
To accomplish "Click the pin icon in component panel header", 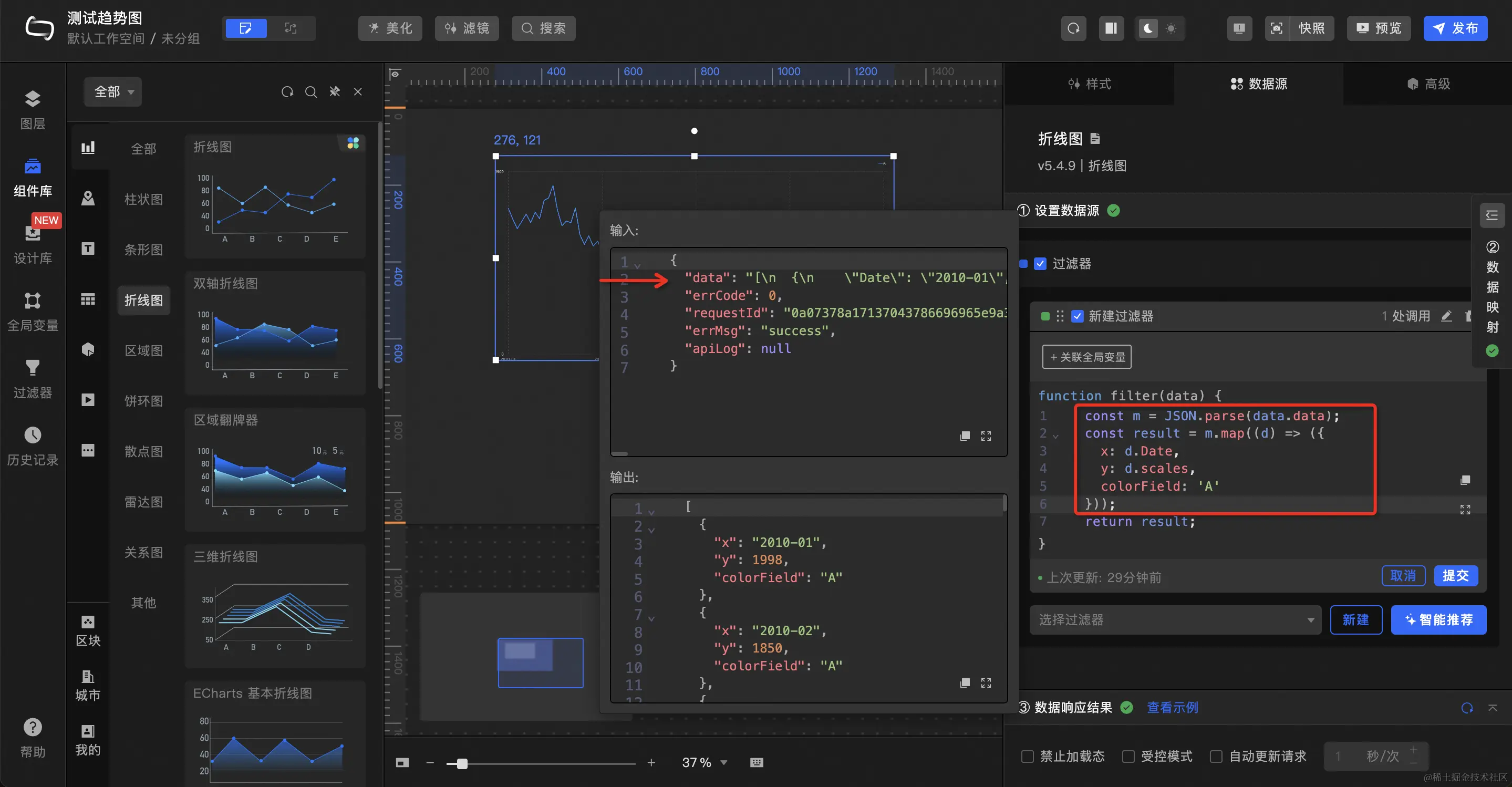I will (x=335, y=91).
